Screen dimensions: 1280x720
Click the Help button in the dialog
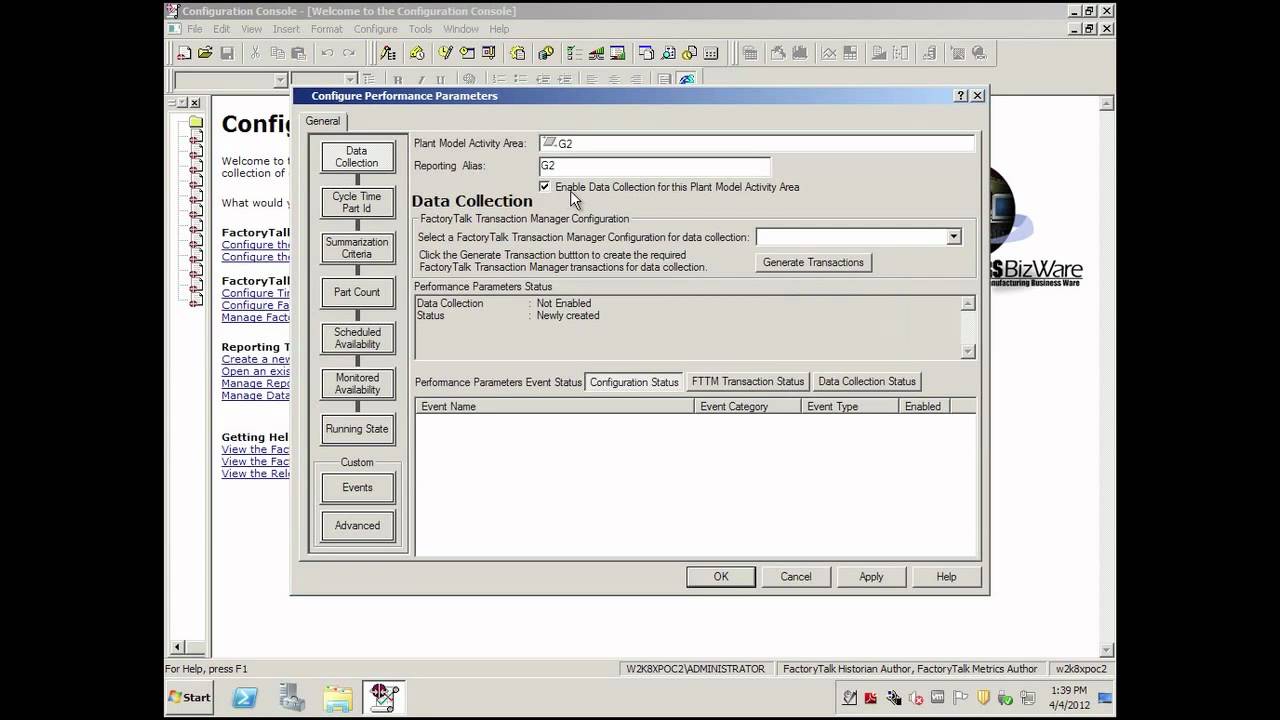point(946,577)
